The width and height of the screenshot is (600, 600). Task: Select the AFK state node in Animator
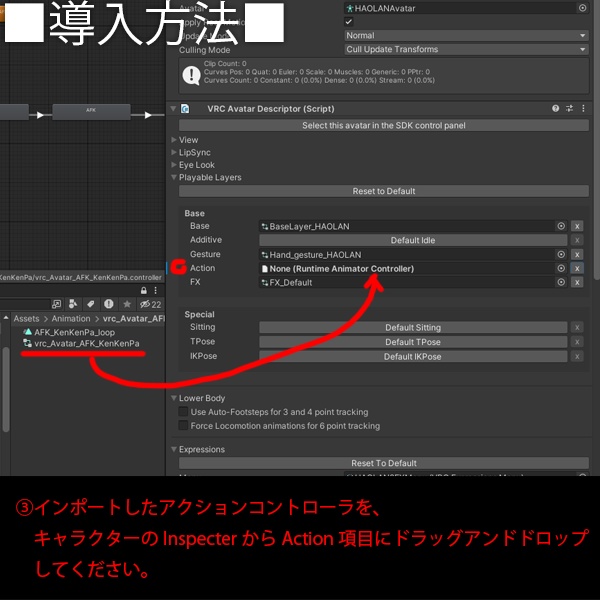click(x=91, y=112)
